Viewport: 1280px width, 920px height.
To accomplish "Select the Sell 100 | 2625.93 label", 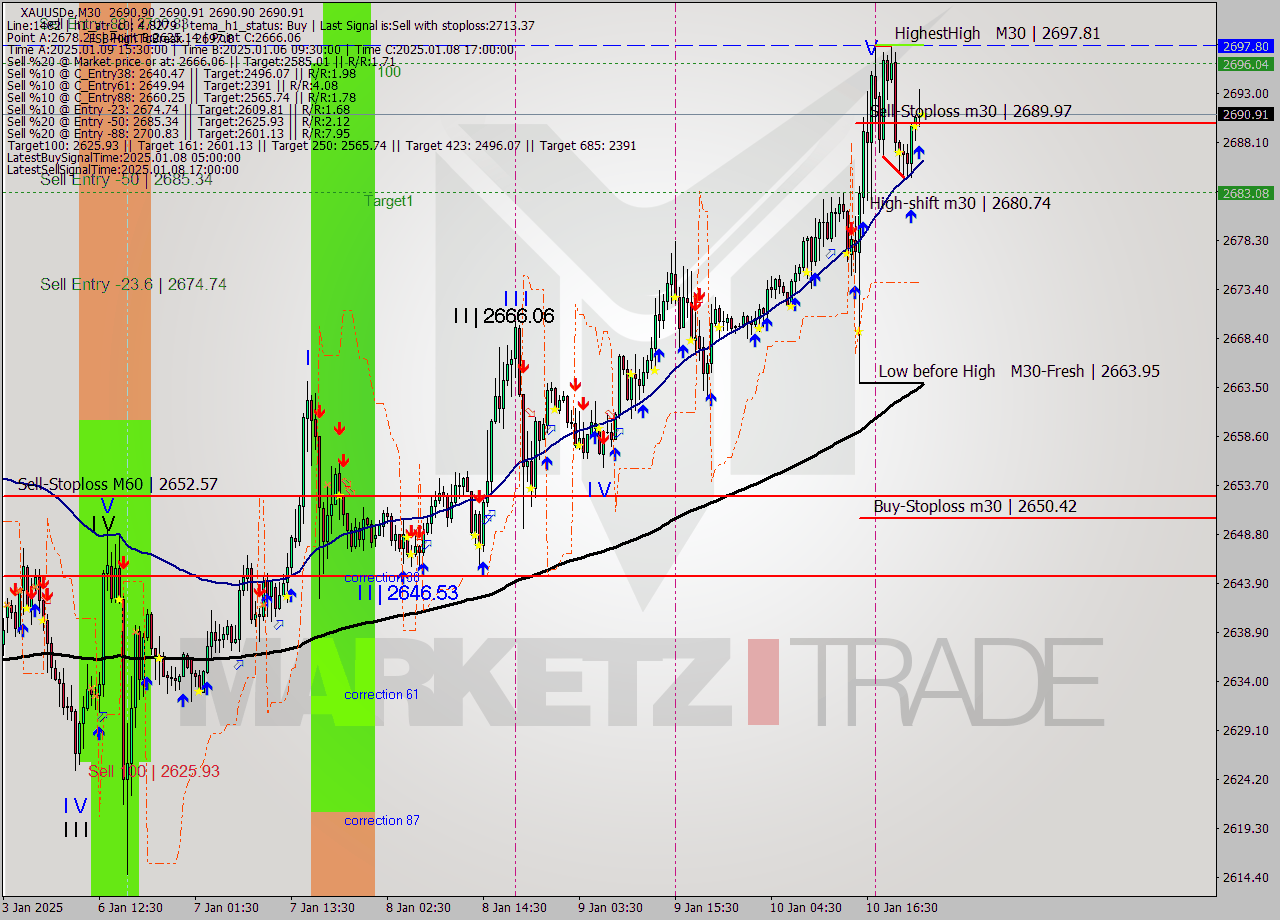I will coord(154,771).
